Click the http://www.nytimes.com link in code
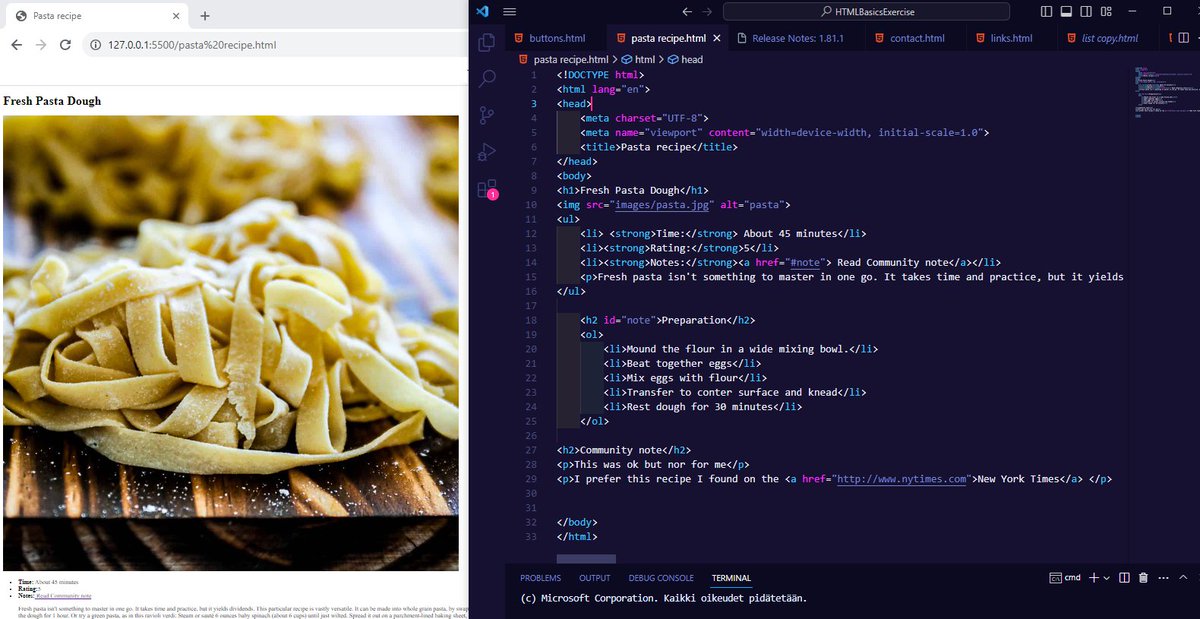1200x619 pixels. (902, 479)
